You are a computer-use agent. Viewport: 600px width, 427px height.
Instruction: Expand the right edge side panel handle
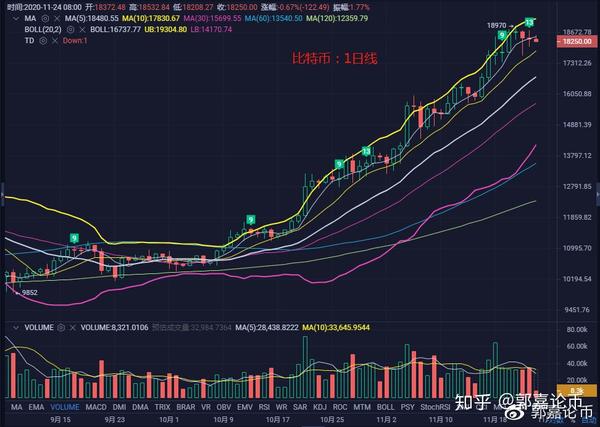(x=598, y=194)
